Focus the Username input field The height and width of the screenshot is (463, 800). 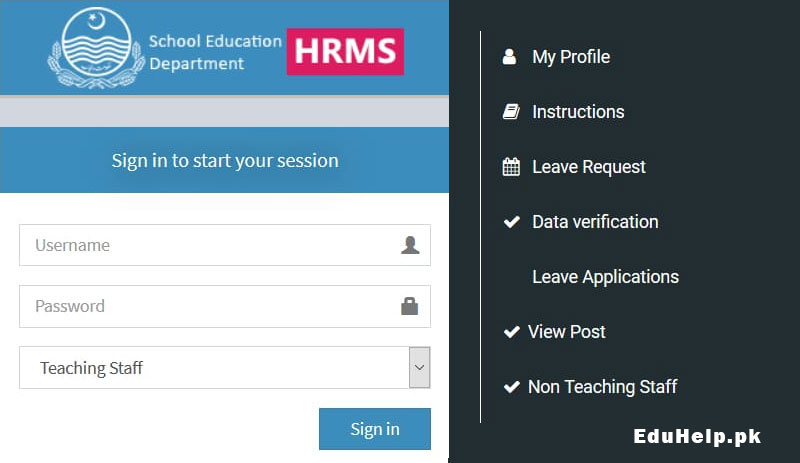pyautogui.click(x=225, y=245)
